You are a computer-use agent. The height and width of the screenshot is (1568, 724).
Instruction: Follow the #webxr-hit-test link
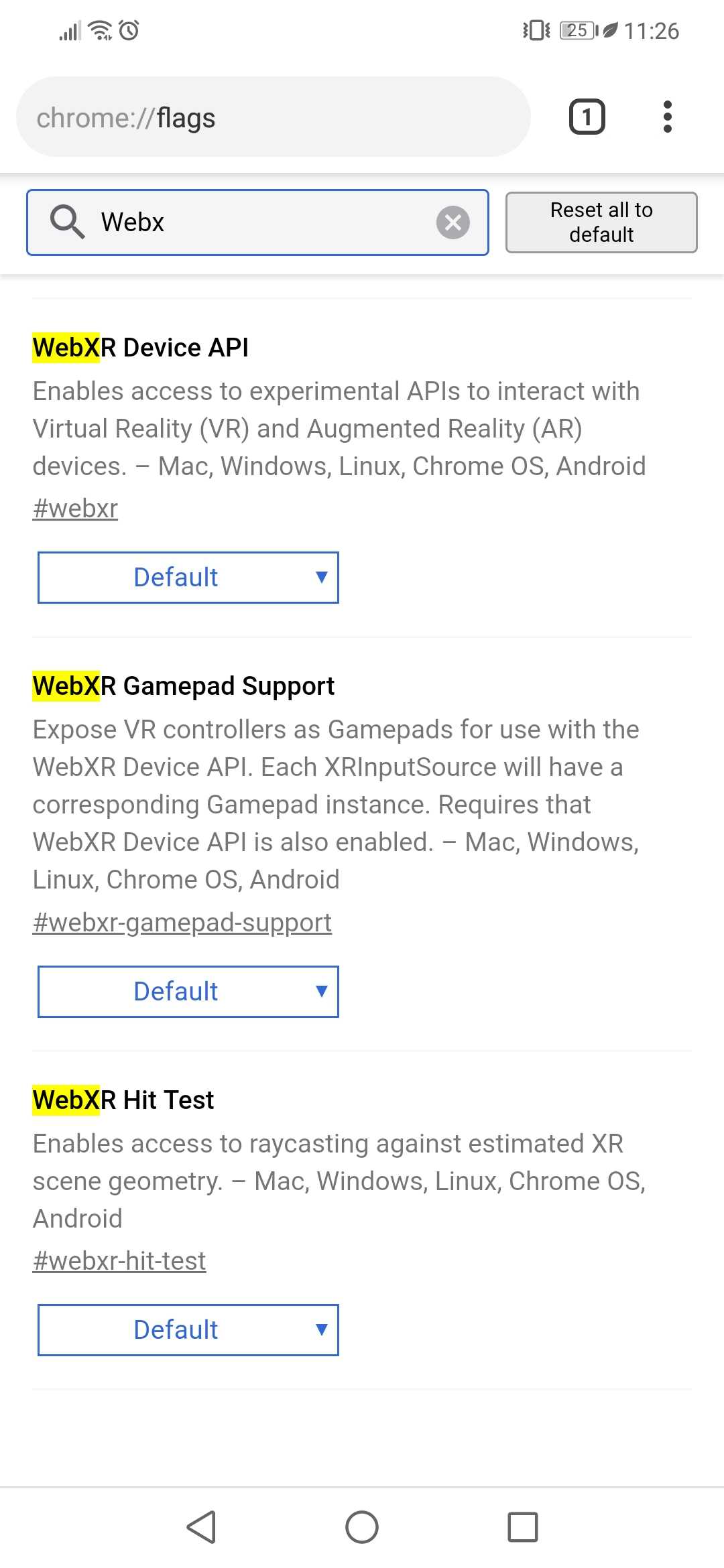119,1260
